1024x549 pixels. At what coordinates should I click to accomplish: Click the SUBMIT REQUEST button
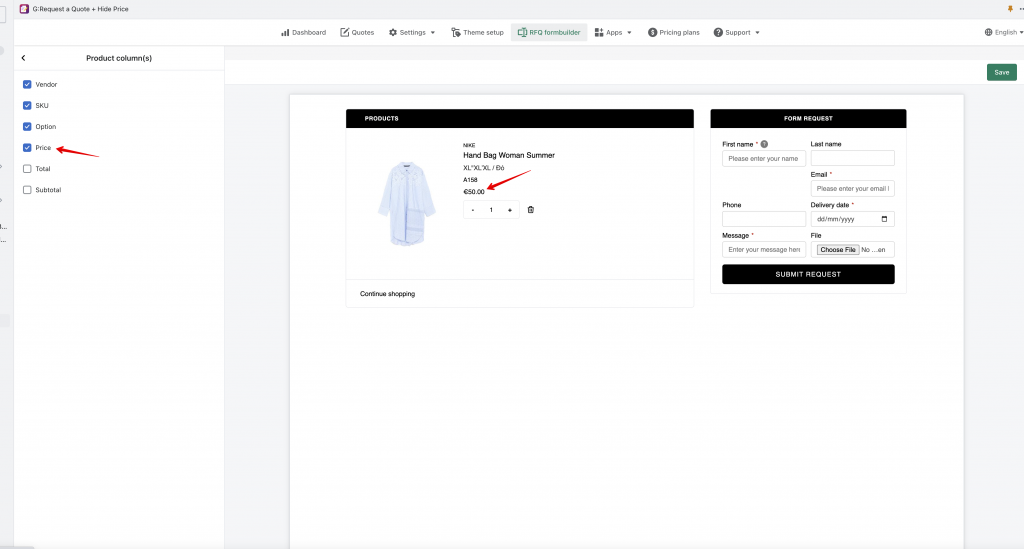point(808,274)
